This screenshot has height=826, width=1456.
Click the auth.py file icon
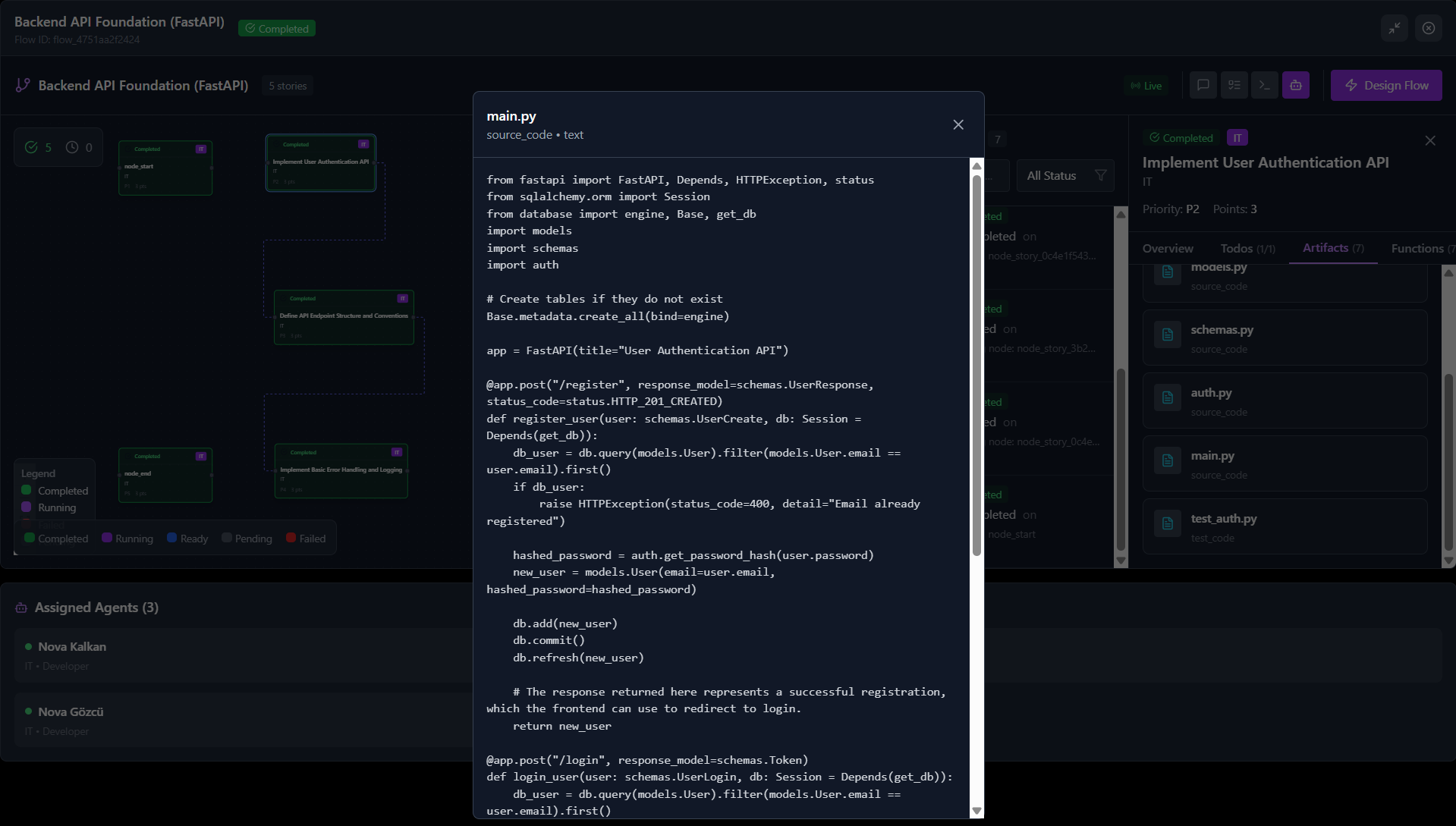tap(1168, 397)
